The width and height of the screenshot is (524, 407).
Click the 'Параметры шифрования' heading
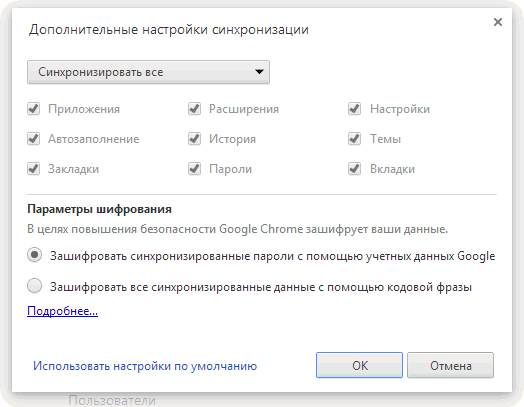100,209
